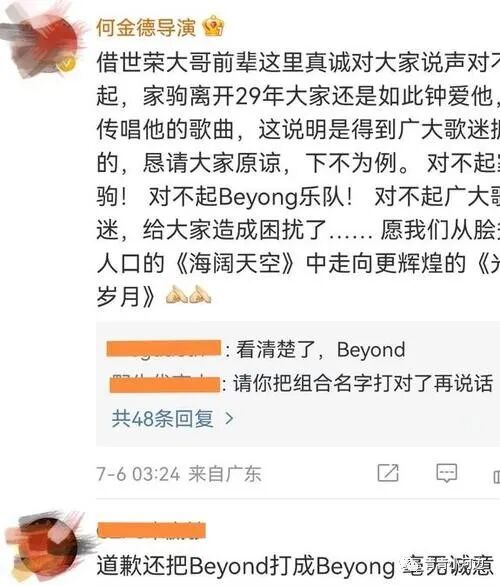
Task: Open first reply's orange-masked username
Action: (164, 348)
